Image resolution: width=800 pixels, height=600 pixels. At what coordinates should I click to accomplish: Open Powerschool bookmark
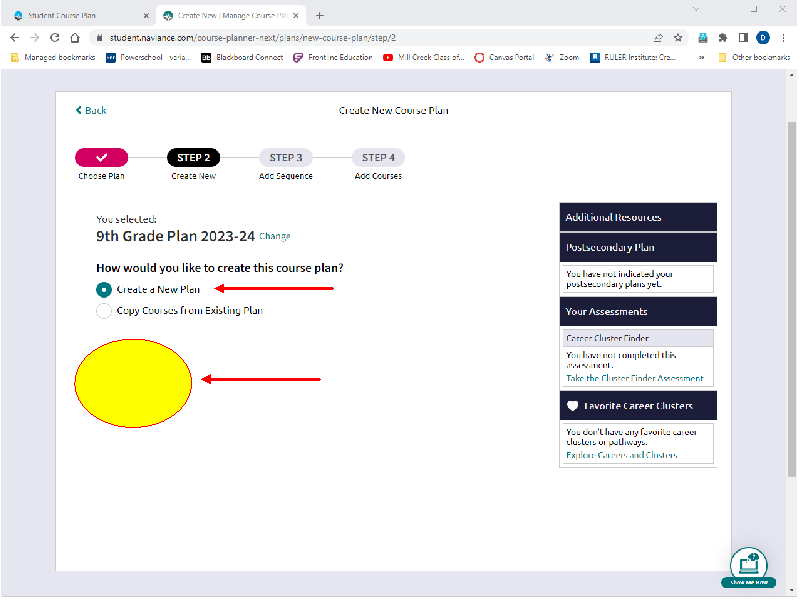(x=148, y=58)
